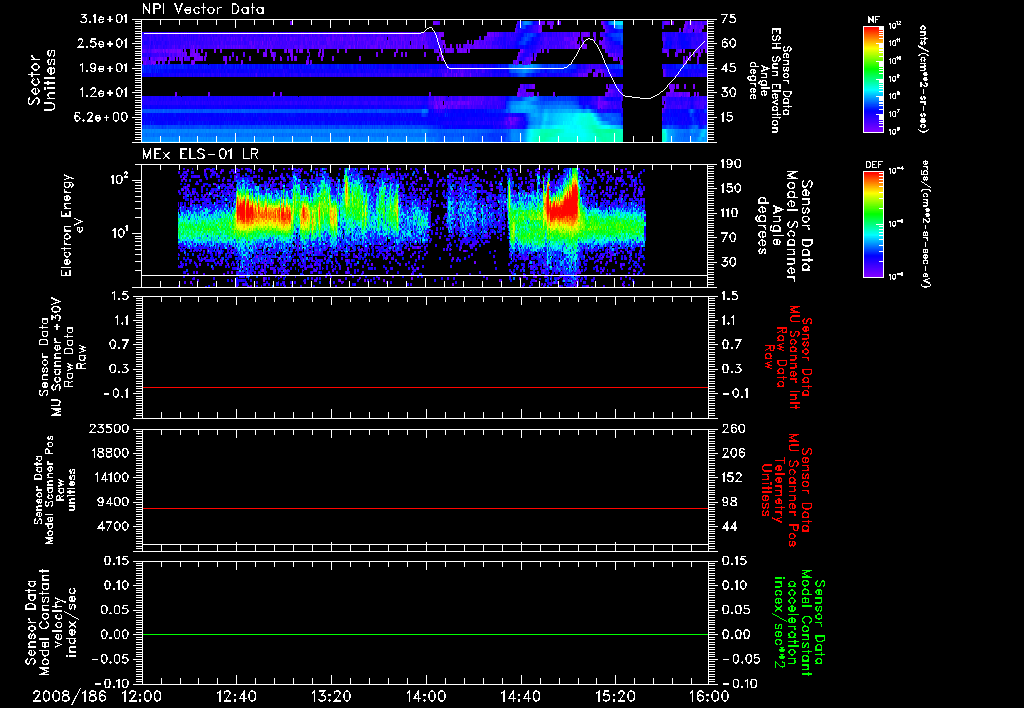Click the "DEF" label above the color bar

point(873,165)
